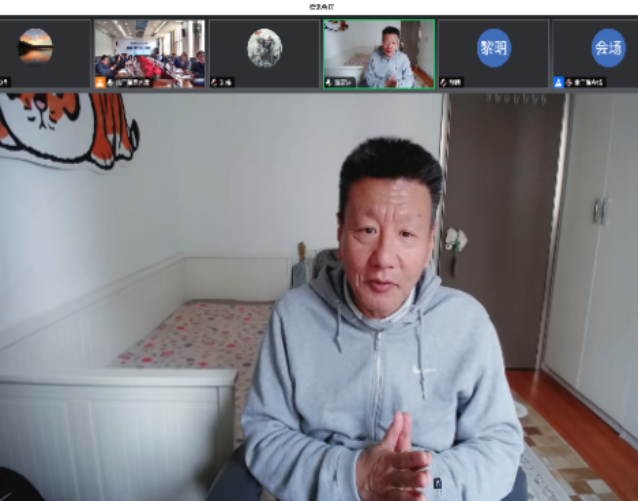Screen dimensions: 638x501
Task: Click the blue person icon on 会场 tile
Action: (x=558, y=82)
